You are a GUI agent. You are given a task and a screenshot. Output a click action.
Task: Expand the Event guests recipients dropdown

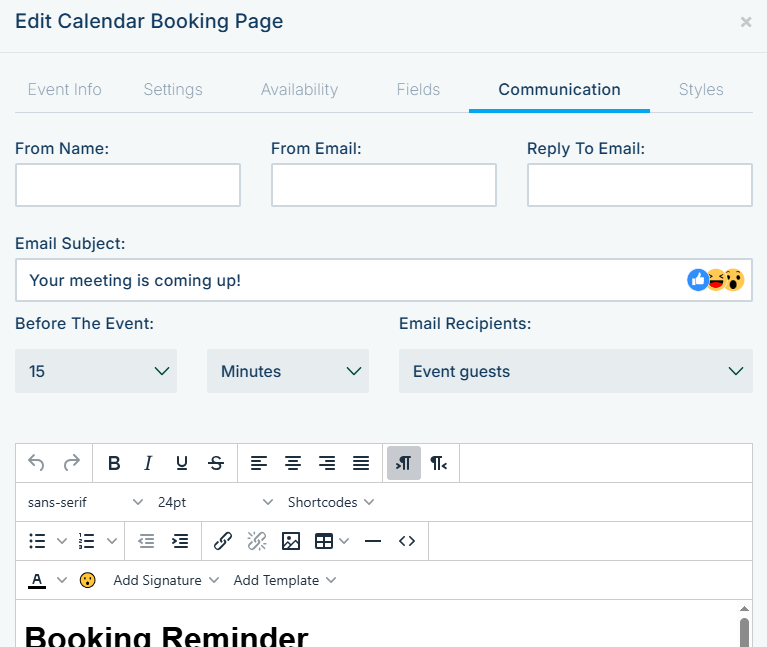576,371
